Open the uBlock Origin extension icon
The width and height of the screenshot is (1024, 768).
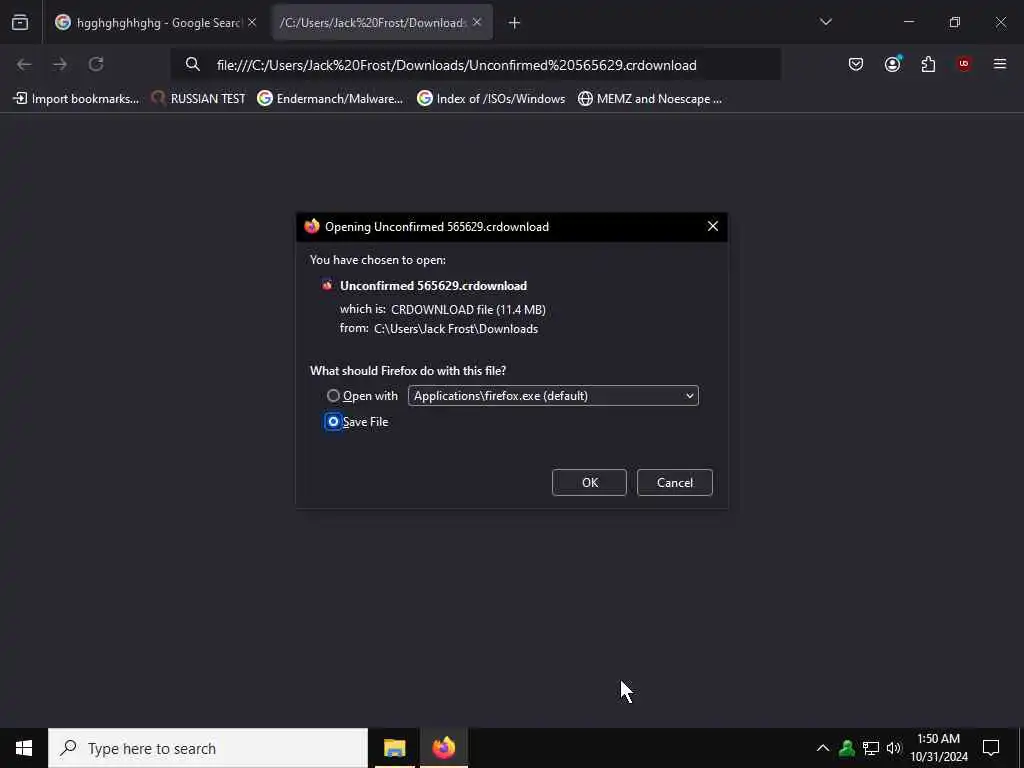[964, 64]
